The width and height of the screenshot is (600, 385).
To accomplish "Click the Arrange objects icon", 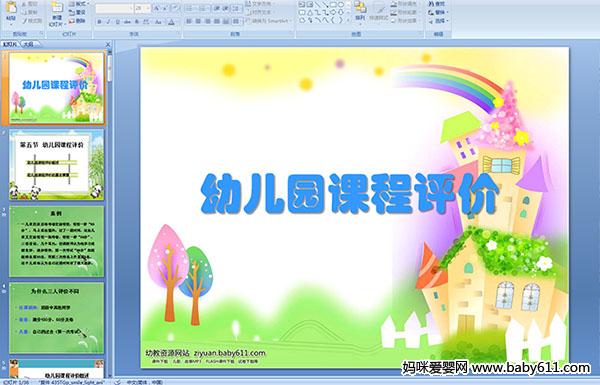I will [x=360, y=10].
